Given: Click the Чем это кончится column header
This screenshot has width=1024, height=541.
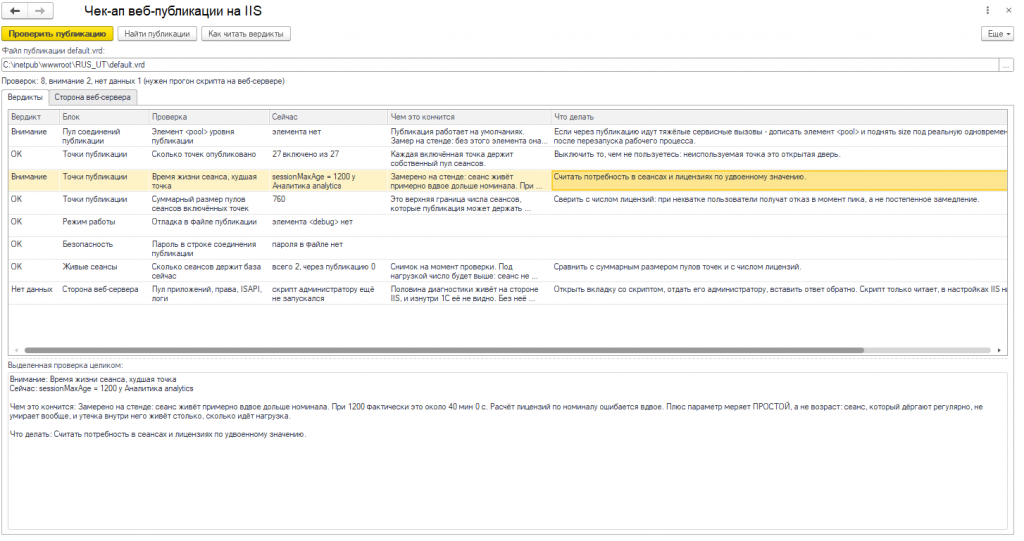Looking at the screenshot, I should (470, 117).
